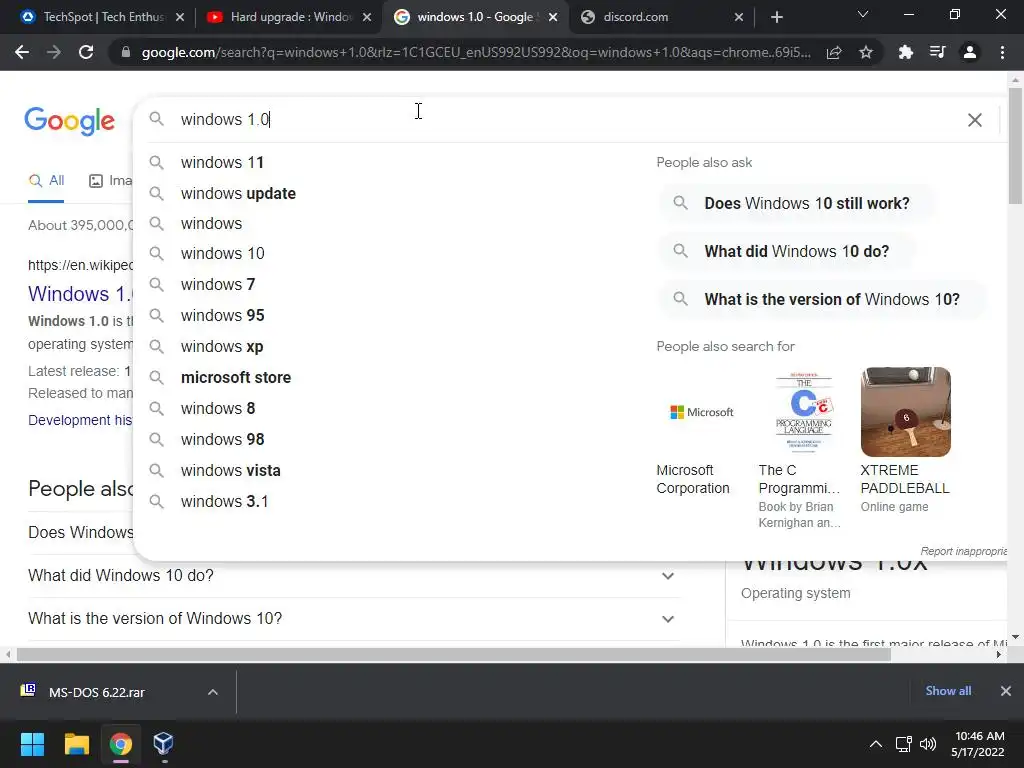Close the windows 1.0 Google tab
Image resolution: width=1024 pixels, height=768 pixels.
click(553, 17)
